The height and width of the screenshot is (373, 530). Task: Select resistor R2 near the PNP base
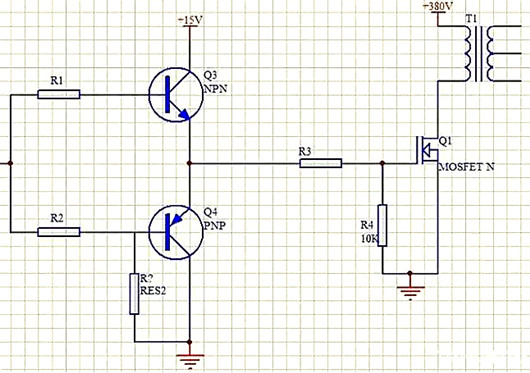59,232
